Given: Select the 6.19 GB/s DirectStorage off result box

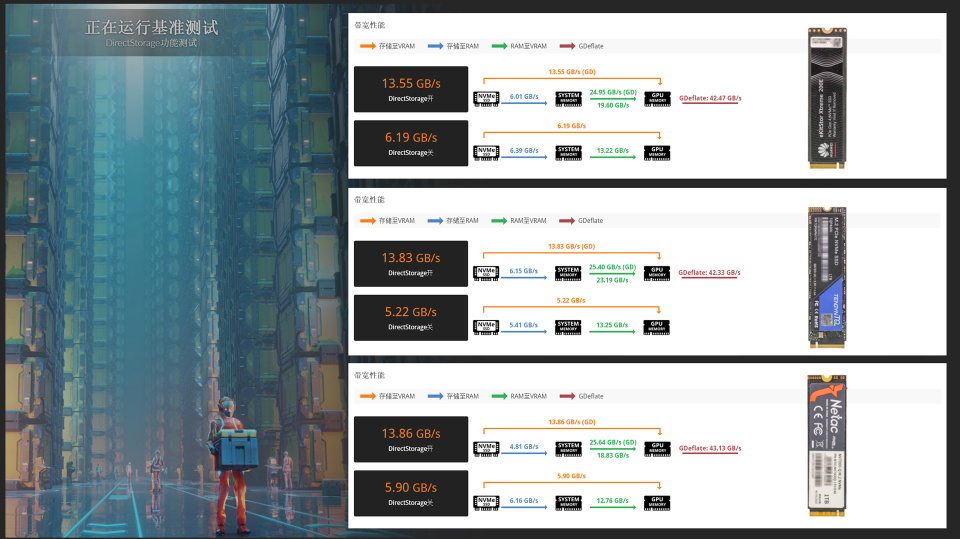Looking at the screenshot, I should [x=411, y=143].
